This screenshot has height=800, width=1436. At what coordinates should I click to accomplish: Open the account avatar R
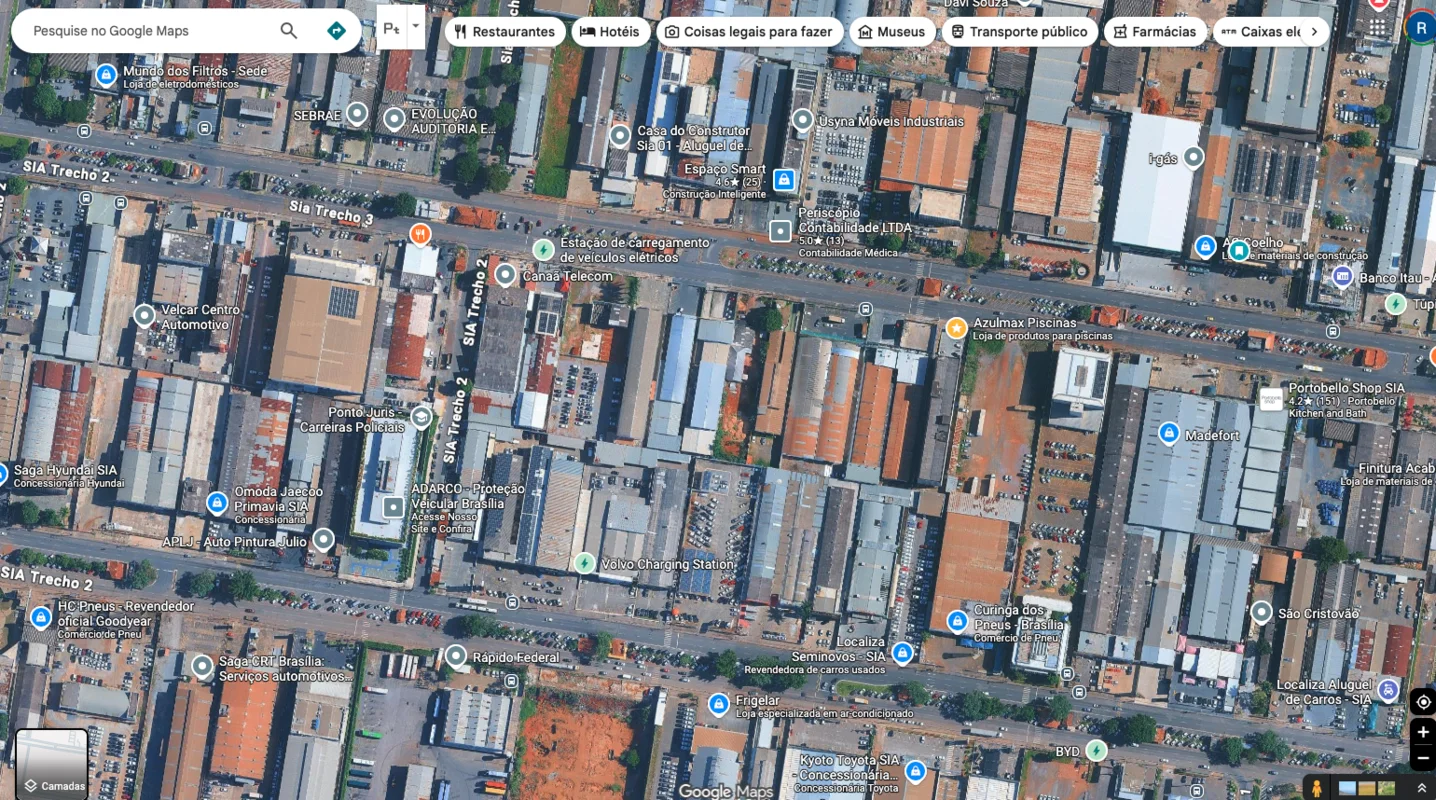[1420, 28]
